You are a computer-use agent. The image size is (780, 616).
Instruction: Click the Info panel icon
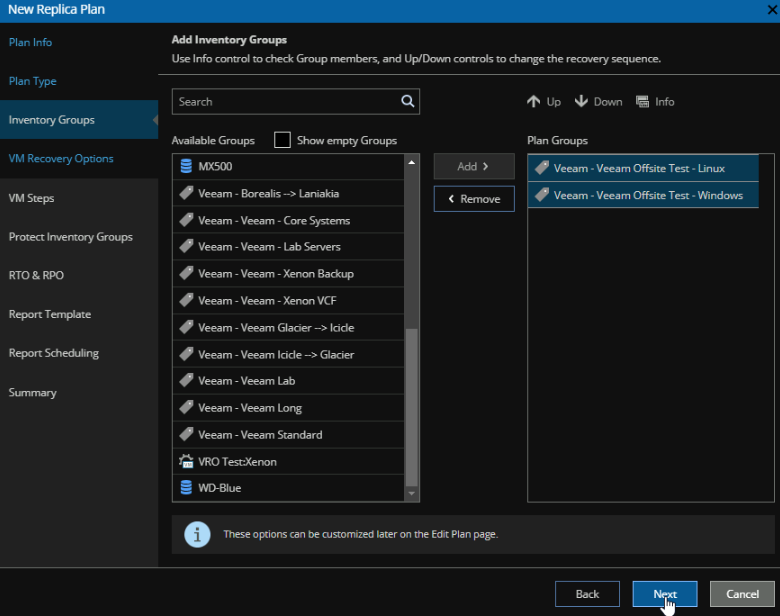point(642,102)
